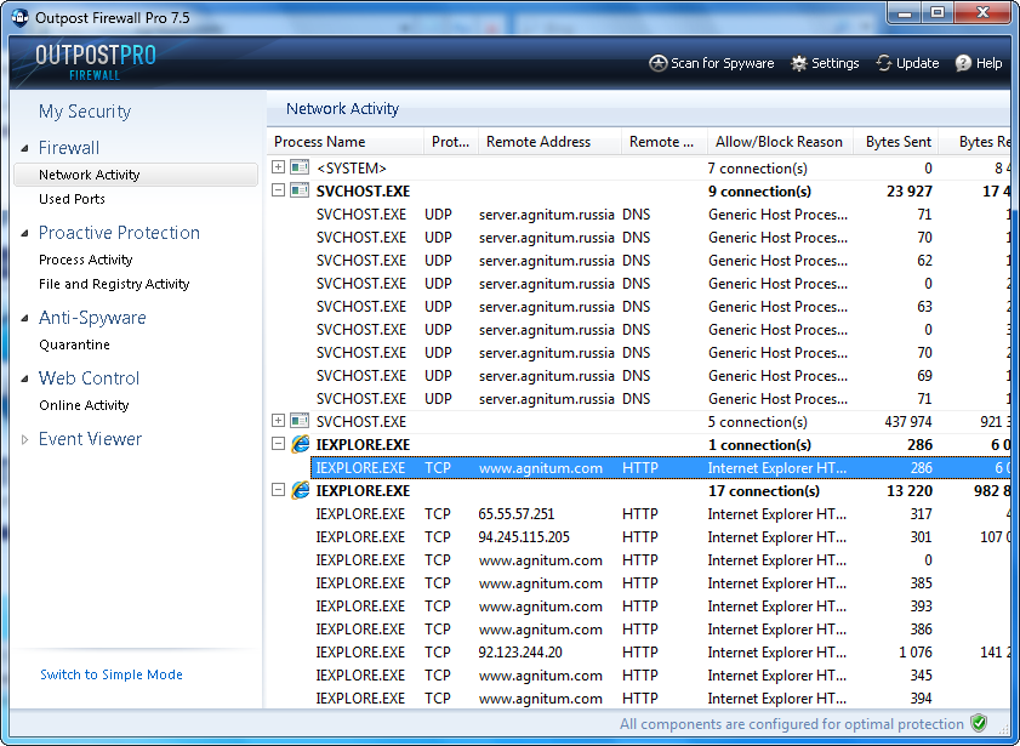
Task: Expand the <SYSTEM> process group
Action: pos(278,167)
